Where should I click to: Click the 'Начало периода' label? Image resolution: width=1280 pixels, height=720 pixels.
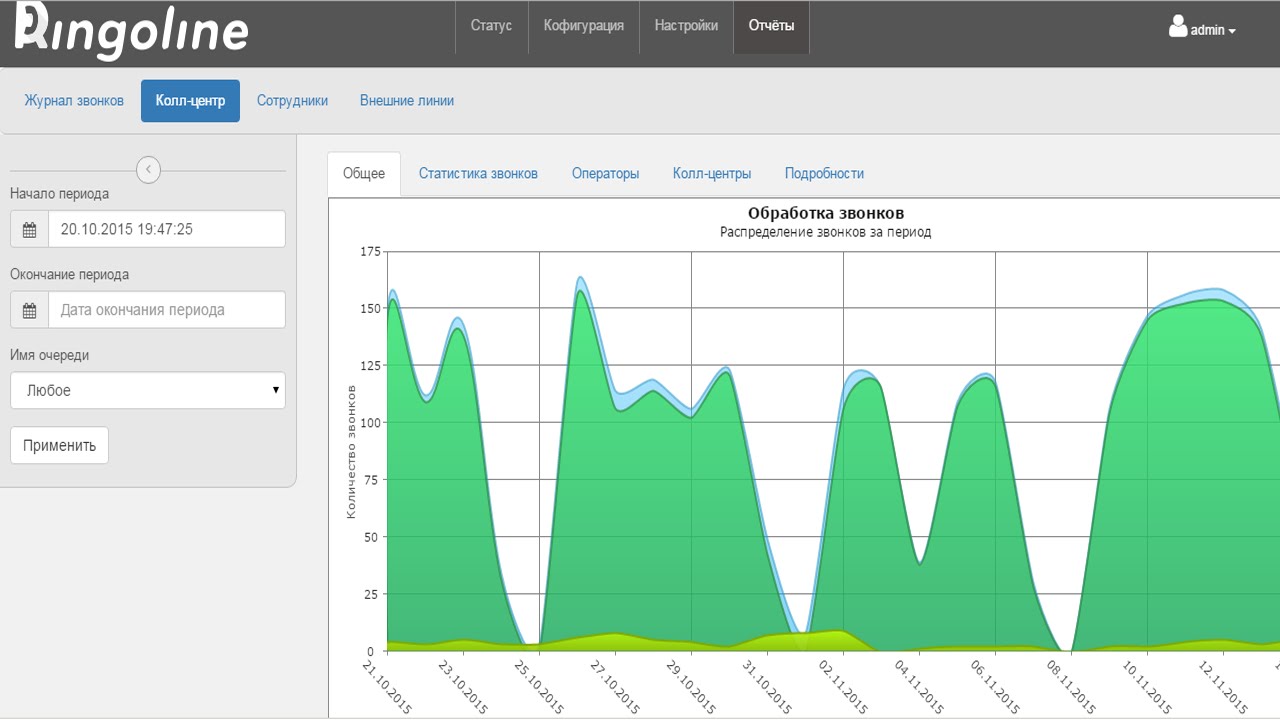59,194
